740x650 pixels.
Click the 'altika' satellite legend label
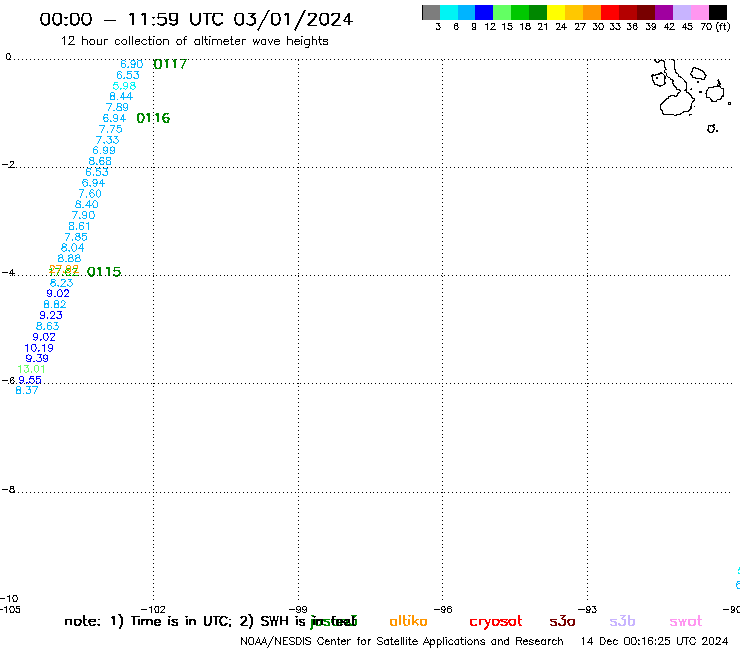tap(408, 621)
